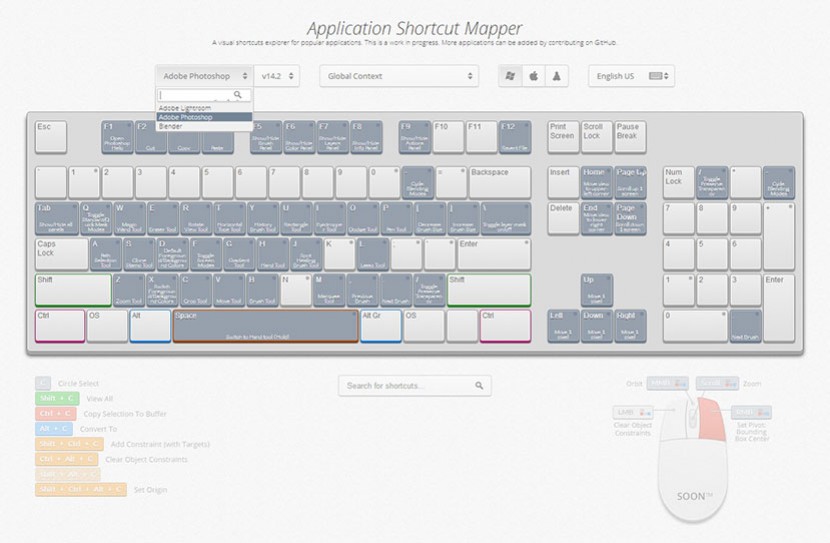Click the F5 Show/Hide Brush Panel key

266,137
